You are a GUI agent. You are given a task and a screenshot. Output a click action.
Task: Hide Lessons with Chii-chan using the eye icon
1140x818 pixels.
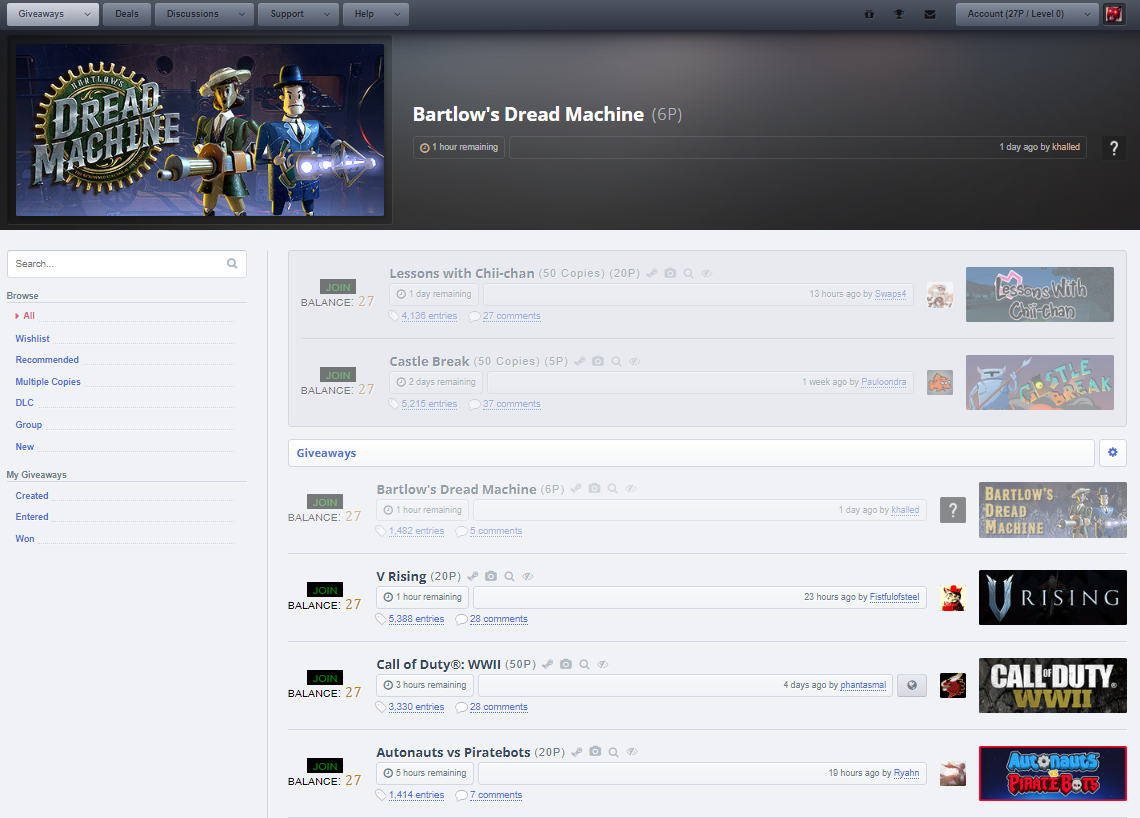[707, 273]
